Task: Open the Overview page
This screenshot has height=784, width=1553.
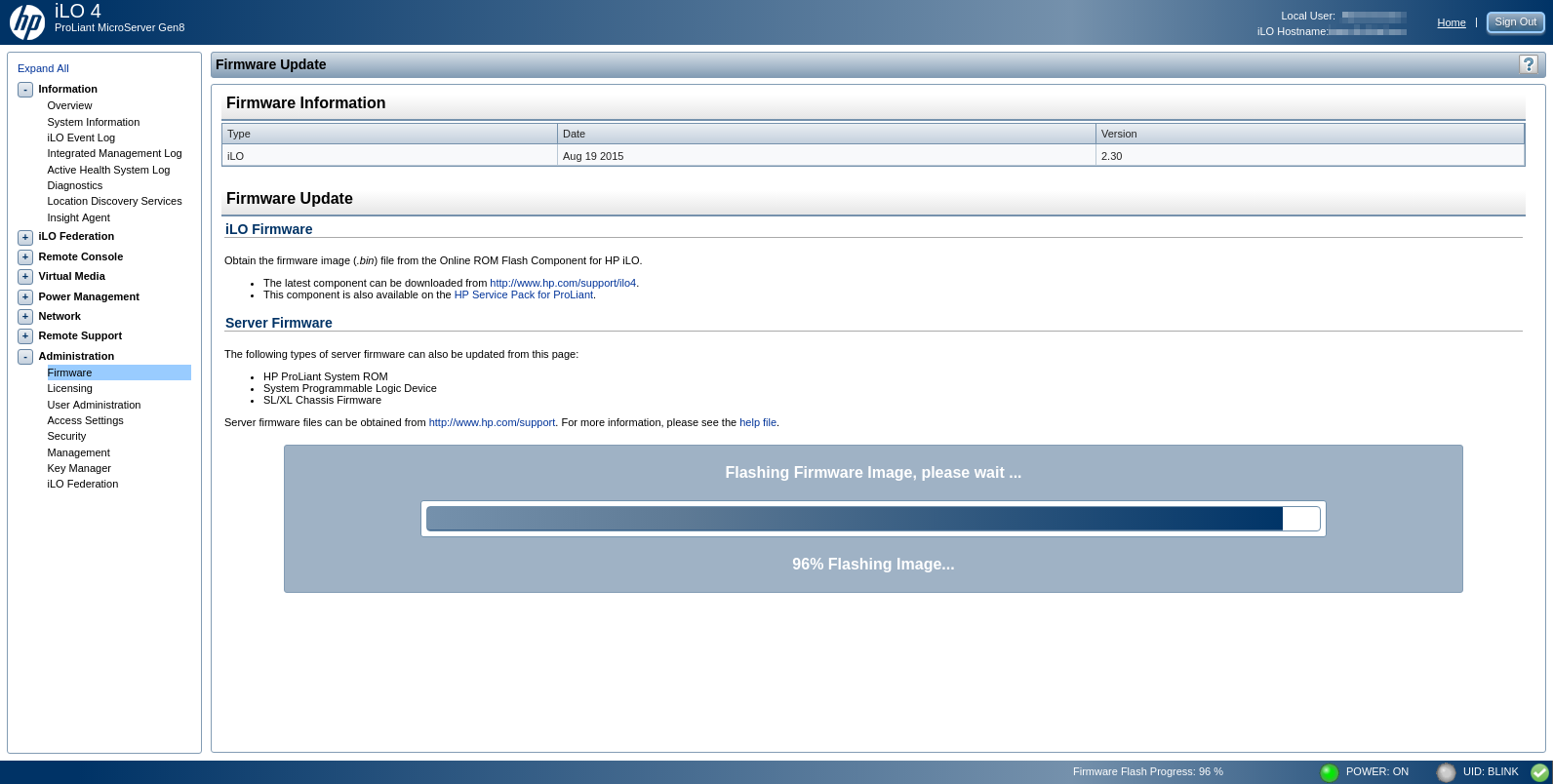Action: click(69, 105)
